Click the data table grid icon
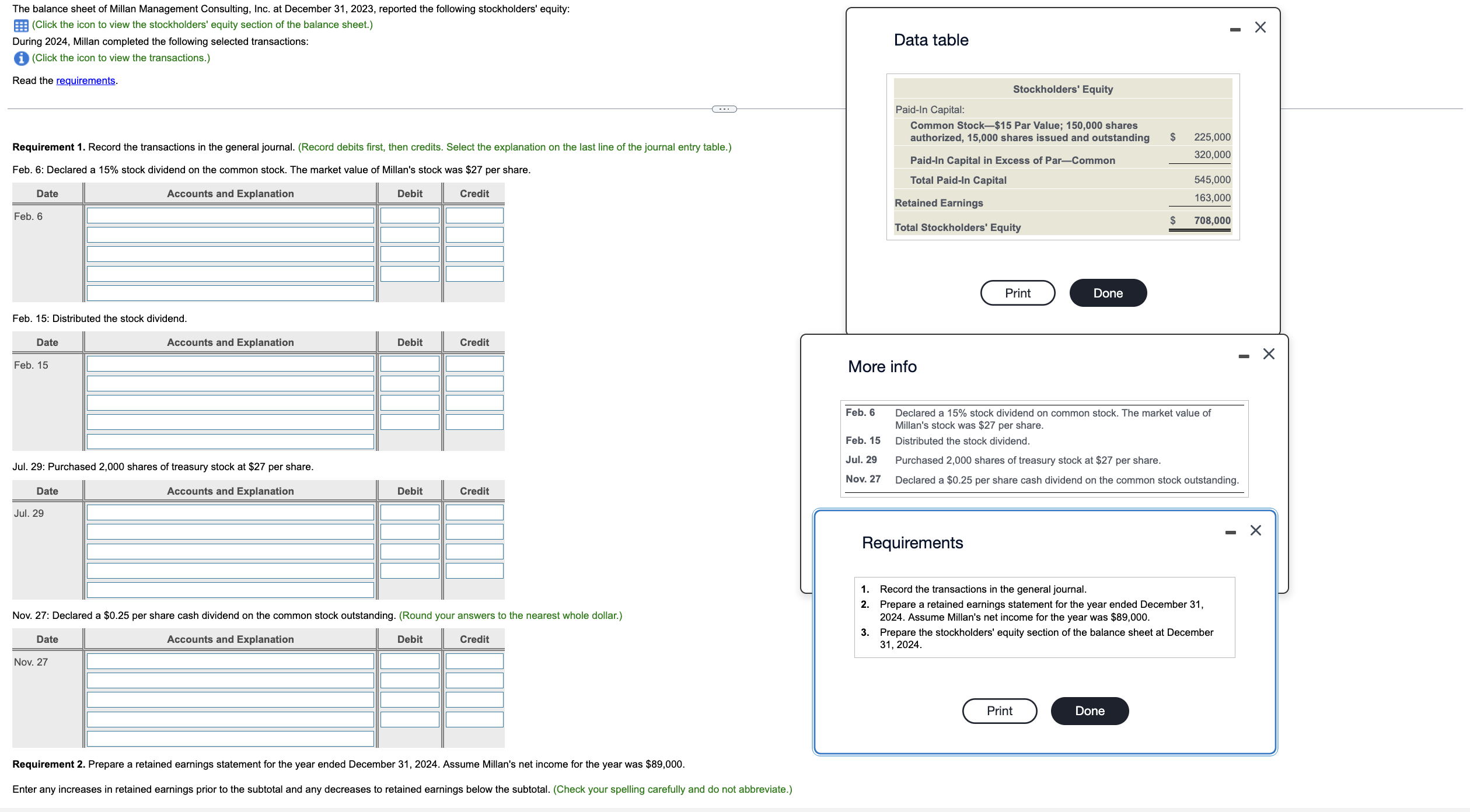 pos(21,26)
